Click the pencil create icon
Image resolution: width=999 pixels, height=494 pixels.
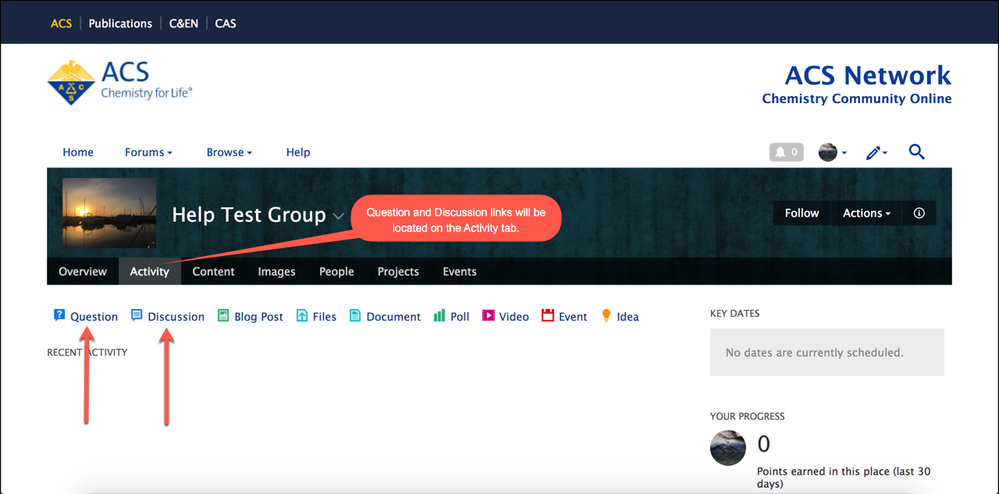coord(875,152)
